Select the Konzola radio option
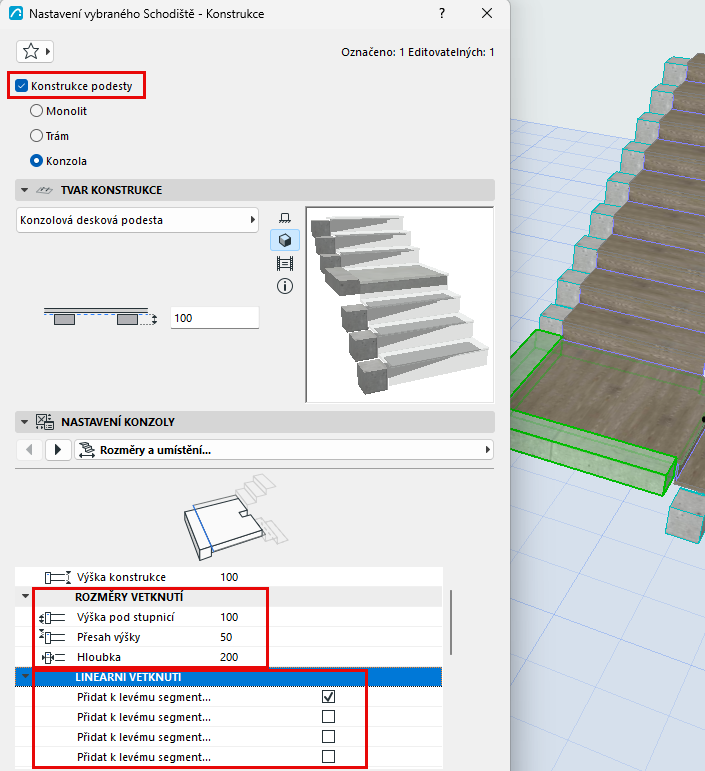 coord(36,161)
